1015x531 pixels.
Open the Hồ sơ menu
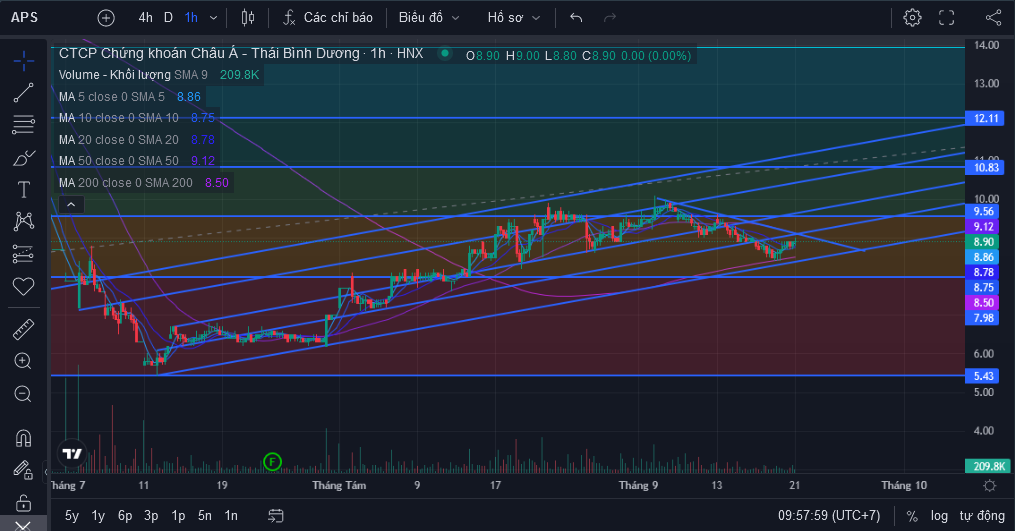[x=513, y=17]
